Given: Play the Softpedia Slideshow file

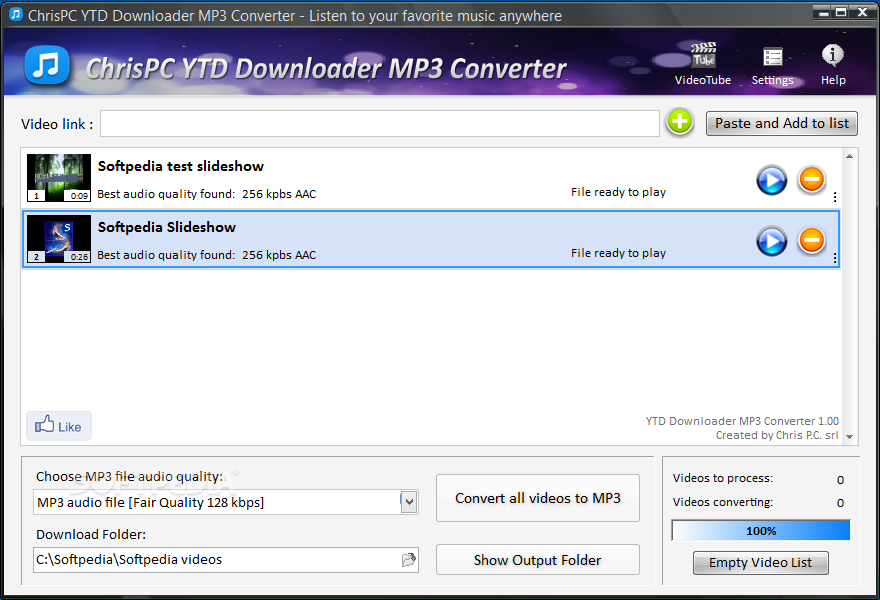Looking at the screenshot, I should pos(772,241).
